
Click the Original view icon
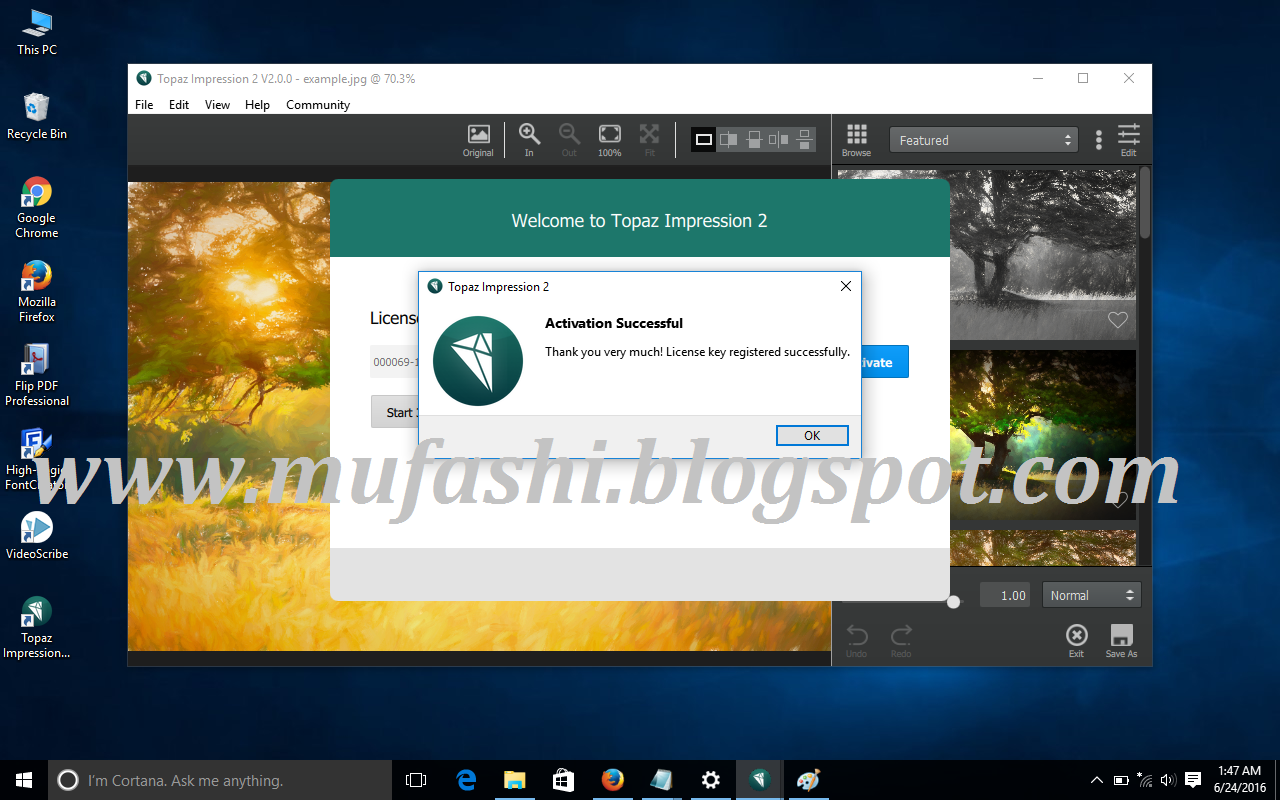coord(478,140)
